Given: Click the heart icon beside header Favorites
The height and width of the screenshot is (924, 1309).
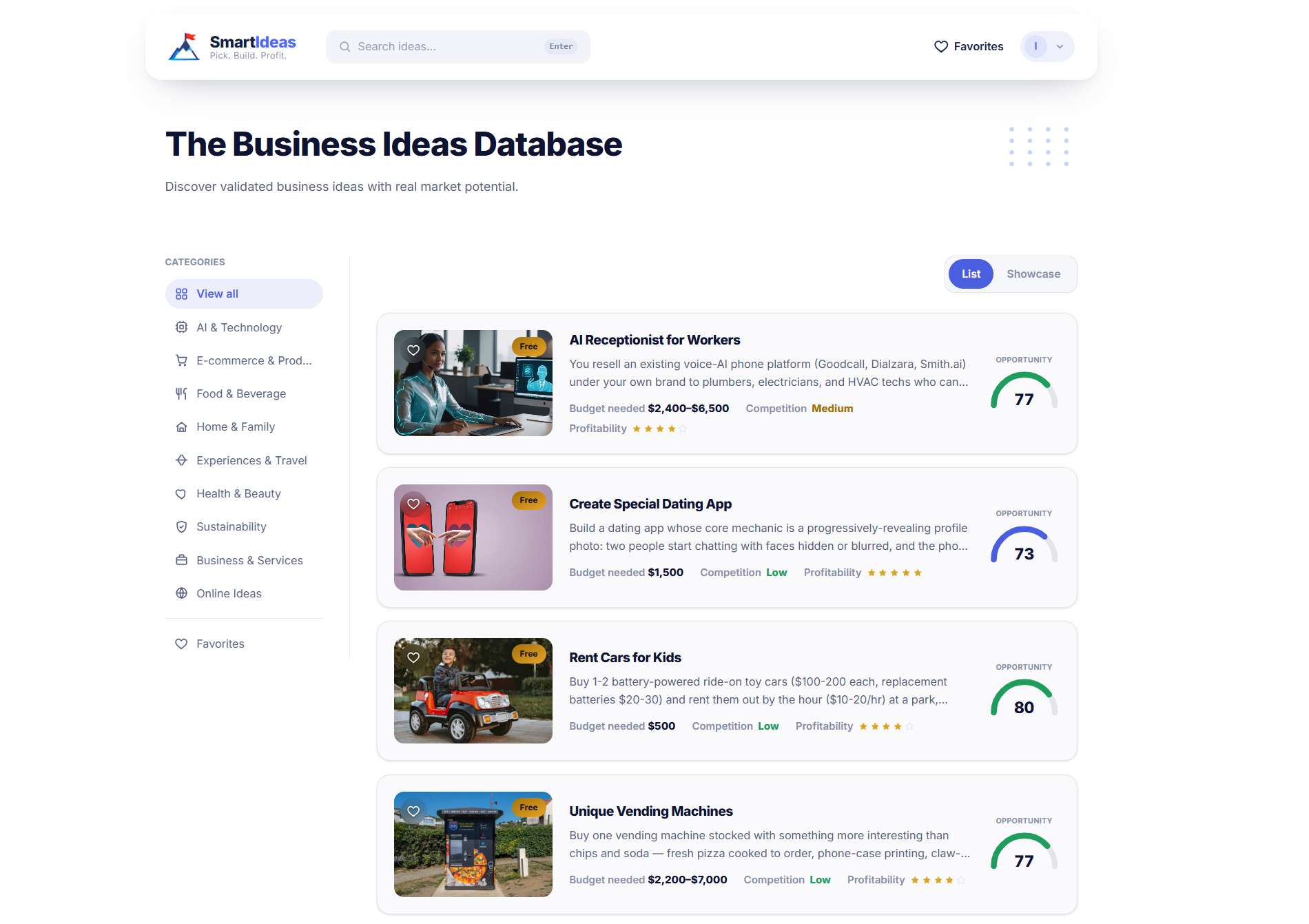Looking at the screenshot, I should pyautogui.click(x=940, y=46).
